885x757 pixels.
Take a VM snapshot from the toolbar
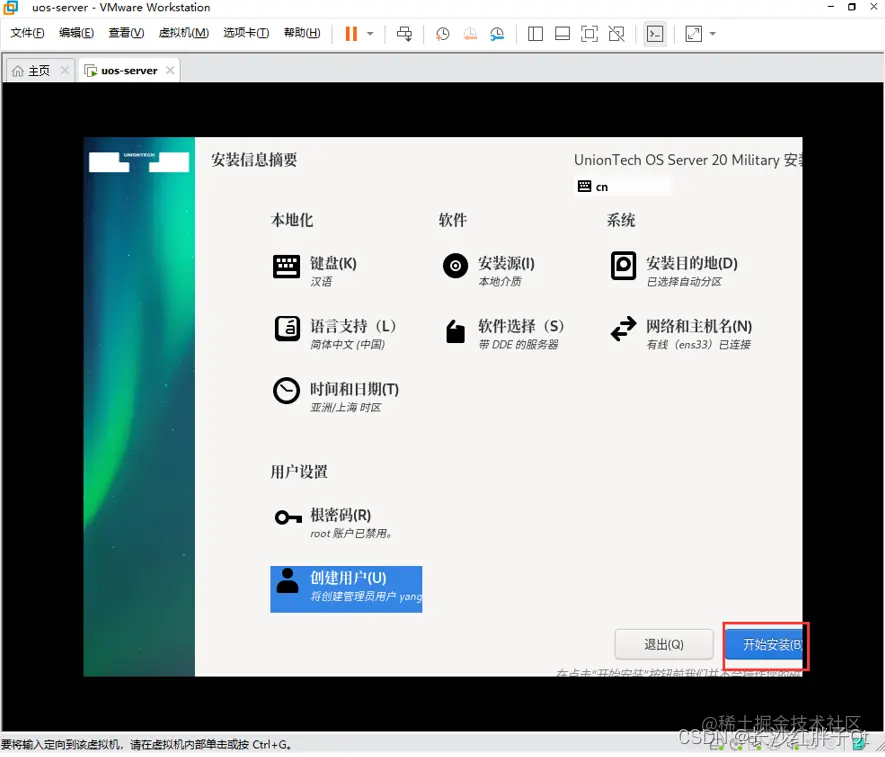click(442, 33)
